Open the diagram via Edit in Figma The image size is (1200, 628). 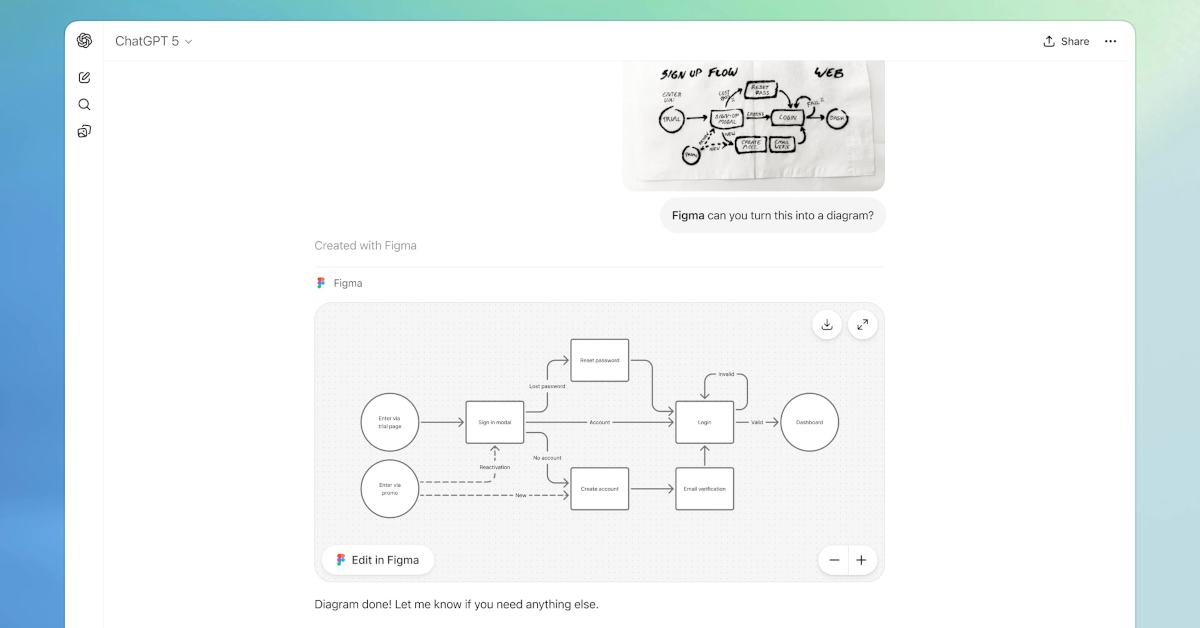point(378,559)
